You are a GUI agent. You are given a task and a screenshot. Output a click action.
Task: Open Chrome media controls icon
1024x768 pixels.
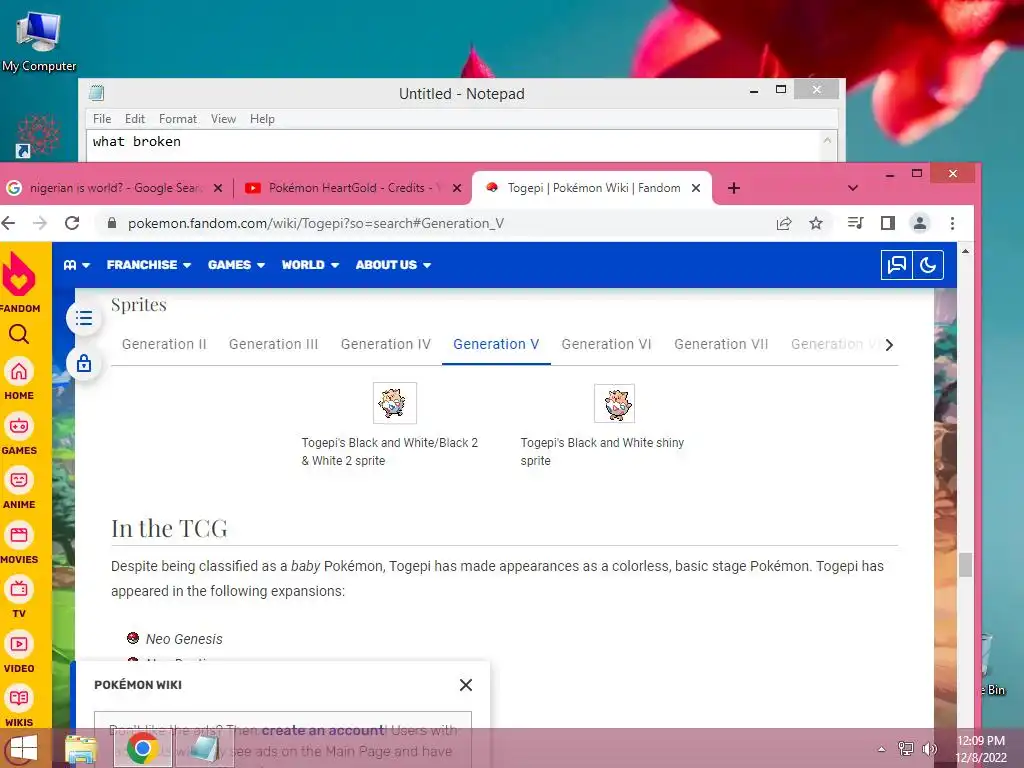point(856,223)
